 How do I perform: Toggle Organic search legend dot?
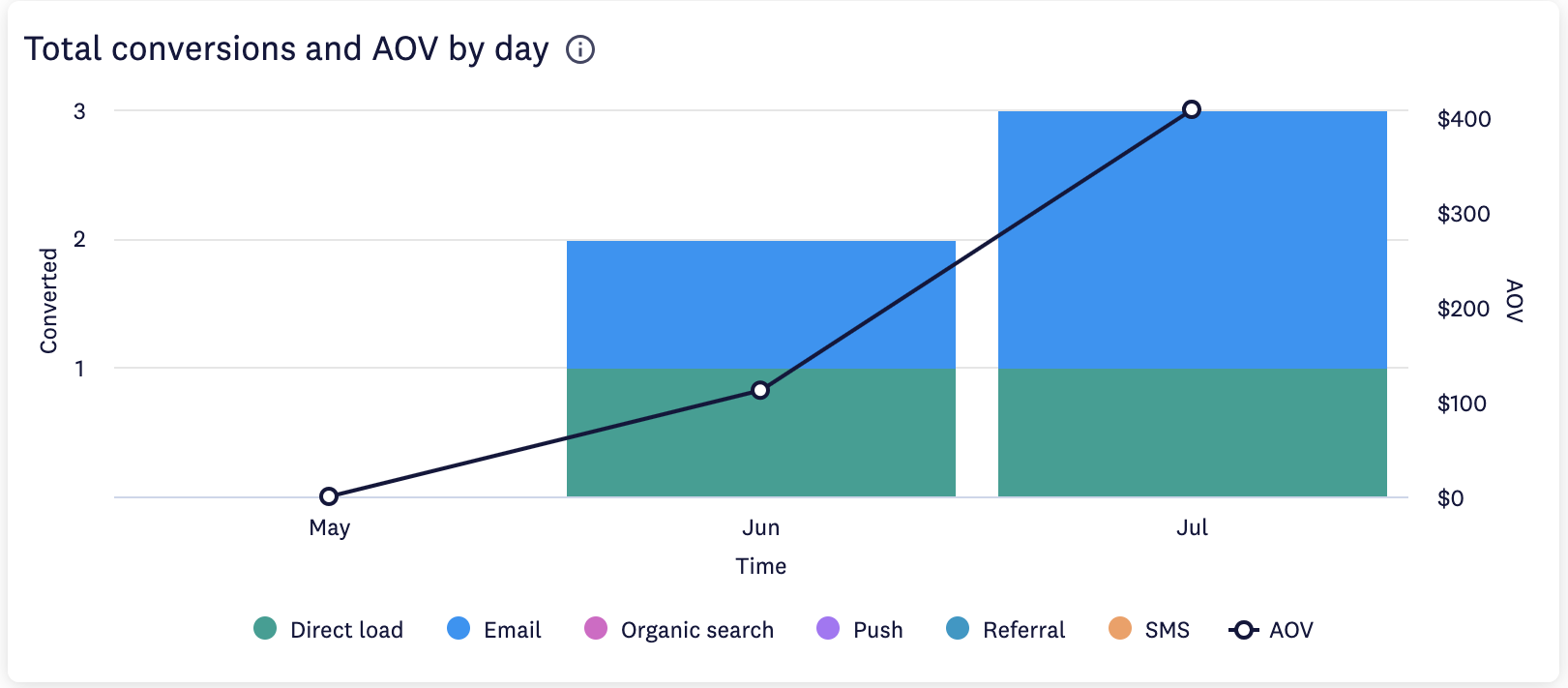tap(596, 629)
